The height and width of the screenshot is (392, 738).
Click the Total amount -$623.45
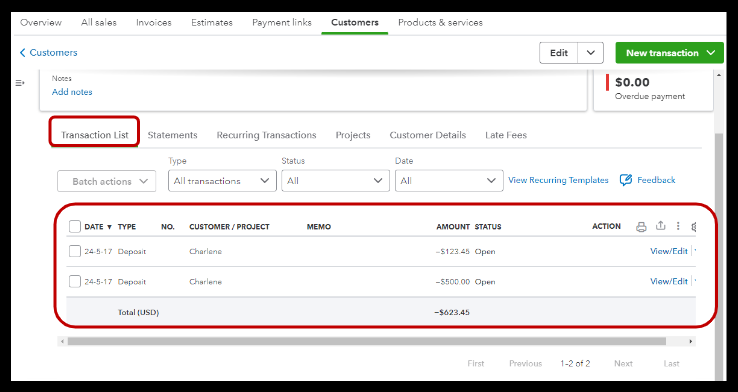(452, 312)
